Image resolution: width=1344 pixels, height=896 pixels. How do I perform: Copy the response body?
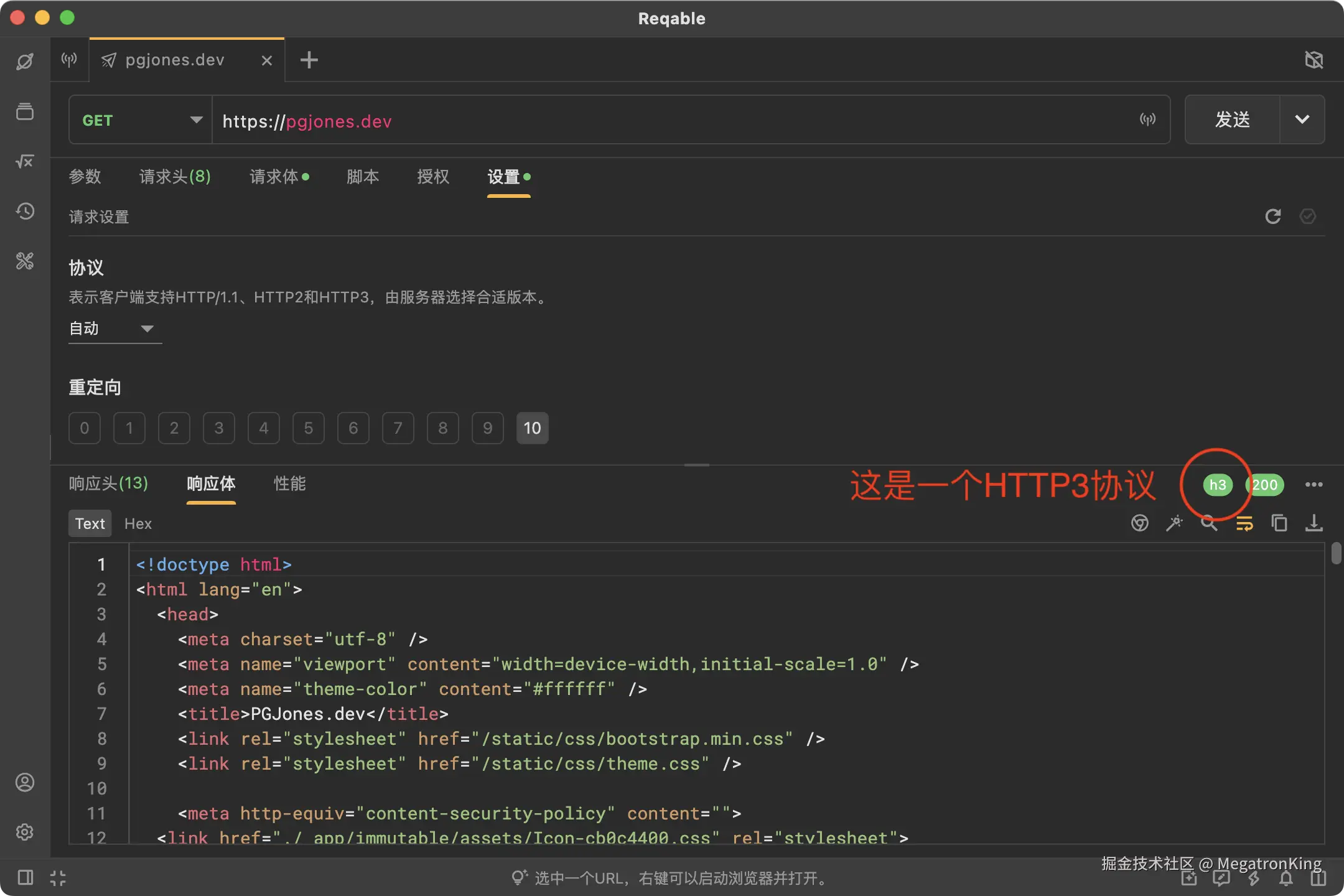(x=1279, y=523)
